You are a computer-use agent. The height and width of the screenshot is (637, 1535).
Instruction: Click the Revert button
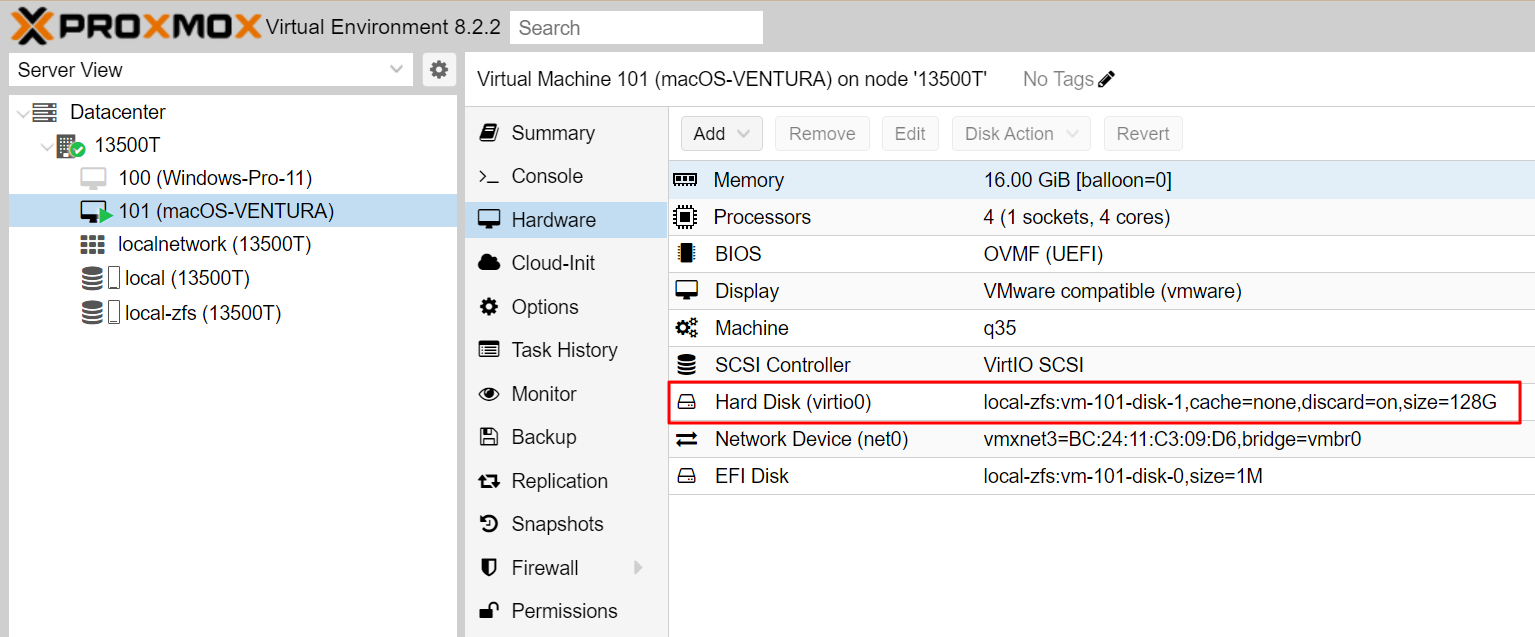(1143, 134)
